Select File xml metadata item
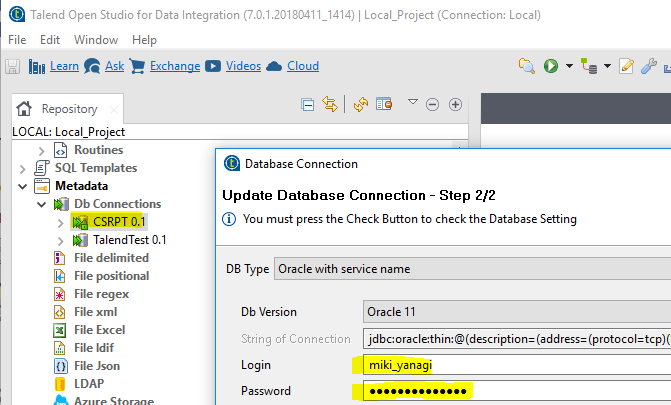Screen dimensions: 671x405 pos(95,312)
